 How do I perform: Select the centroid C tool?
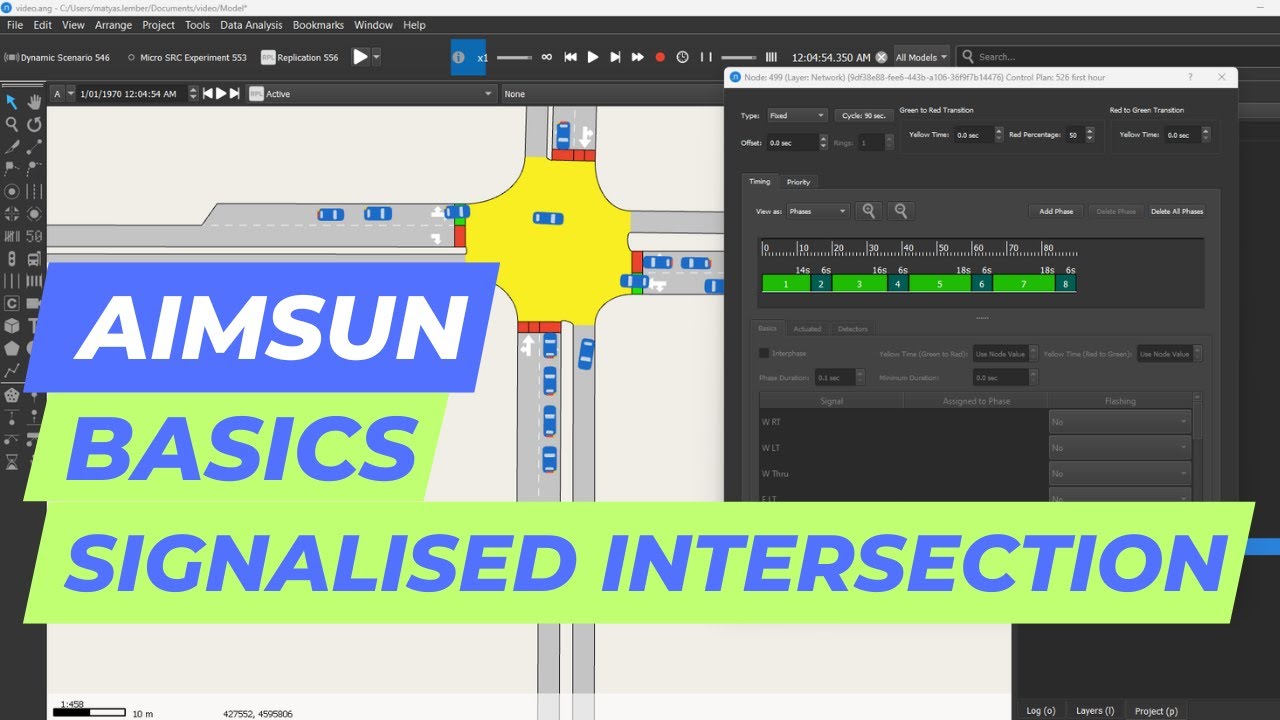12,303
